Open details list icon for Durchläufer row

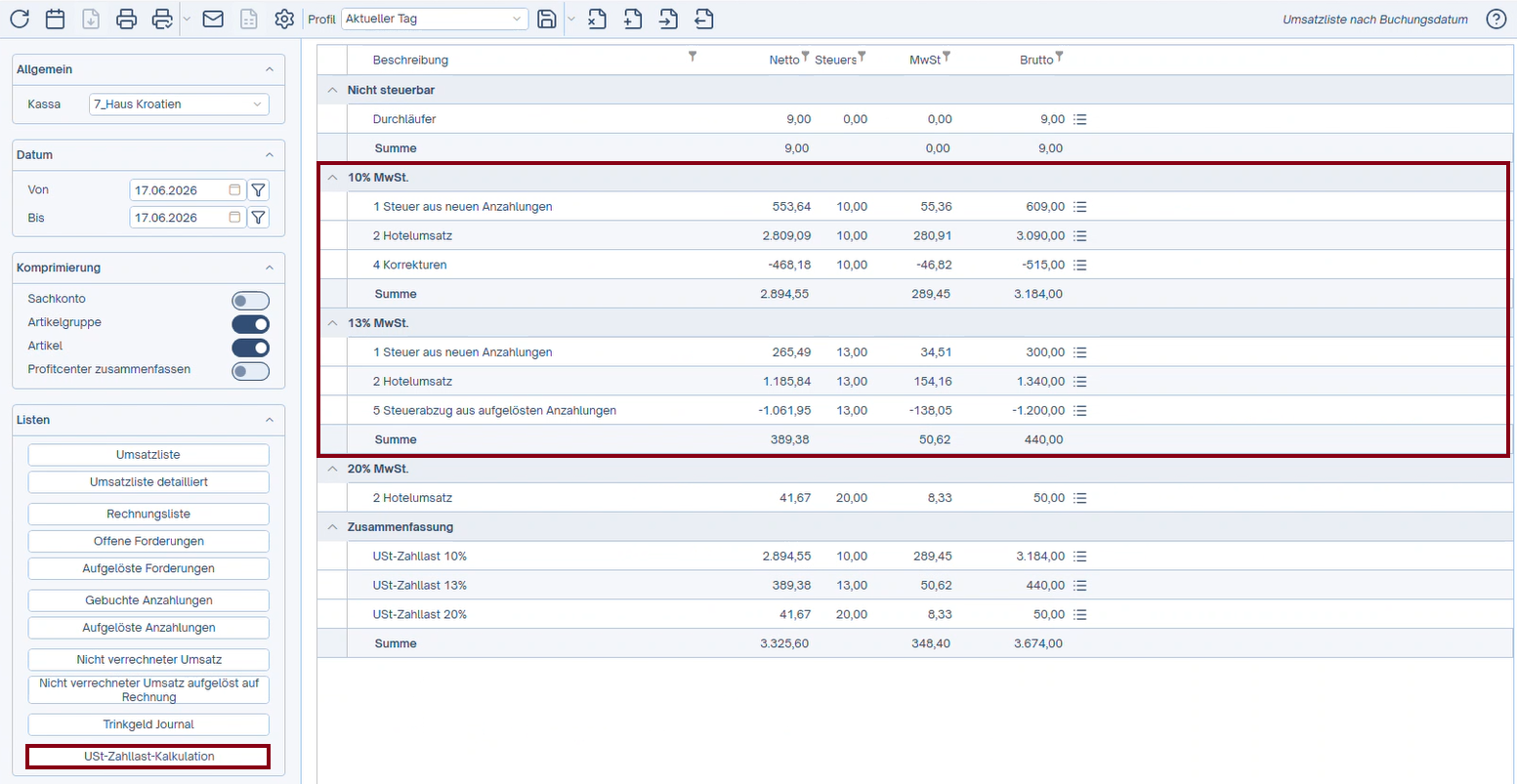[x=1080, y=119]
